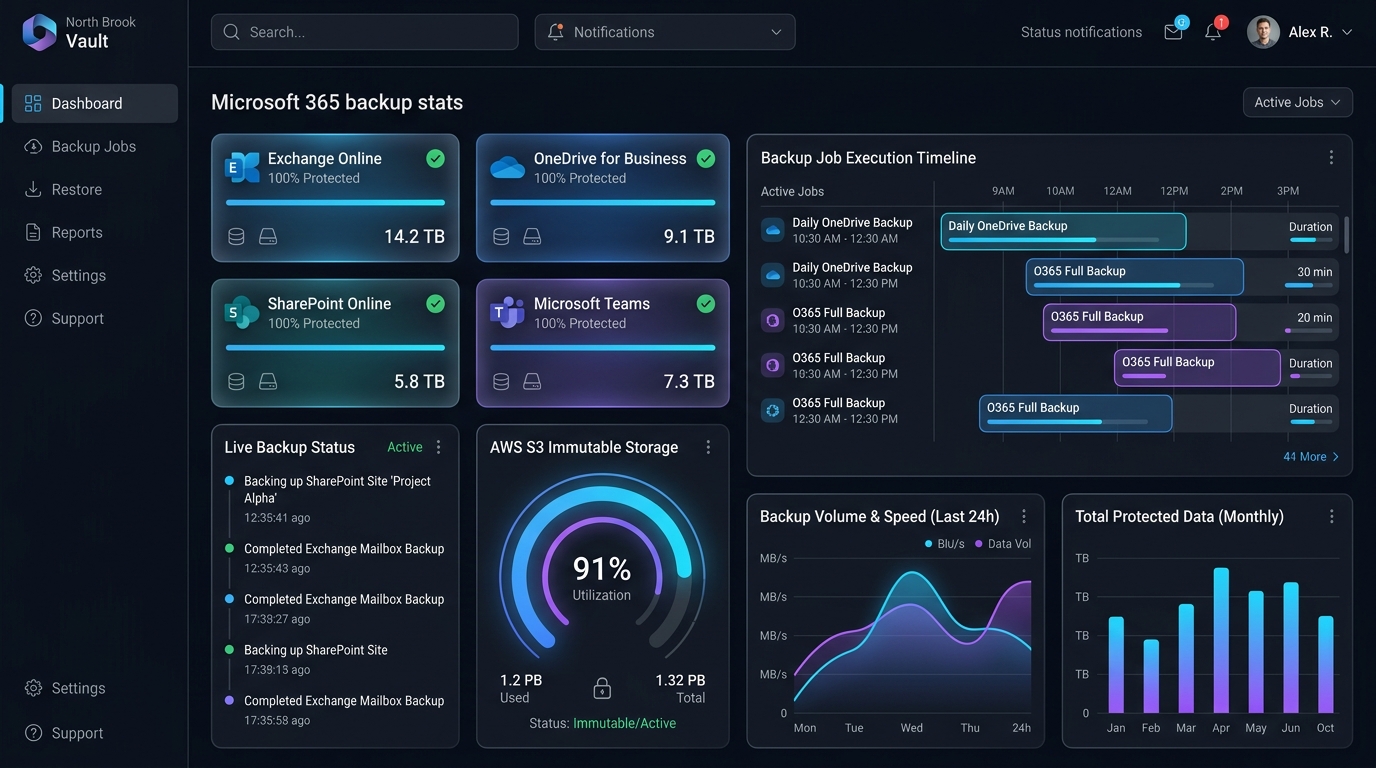Viewport: 1376px width, 768px height.
Task: Open the Active Jobs filter dropdown
Action: (1298, 102)
